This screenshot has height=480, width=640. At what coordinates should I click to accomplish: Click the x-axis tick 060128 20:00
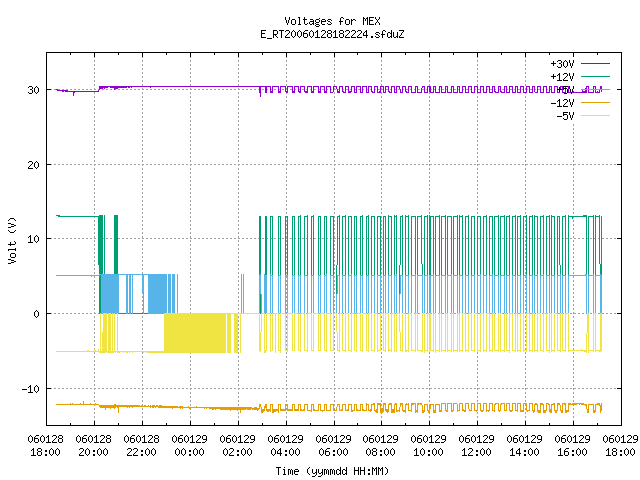[93, 446]
